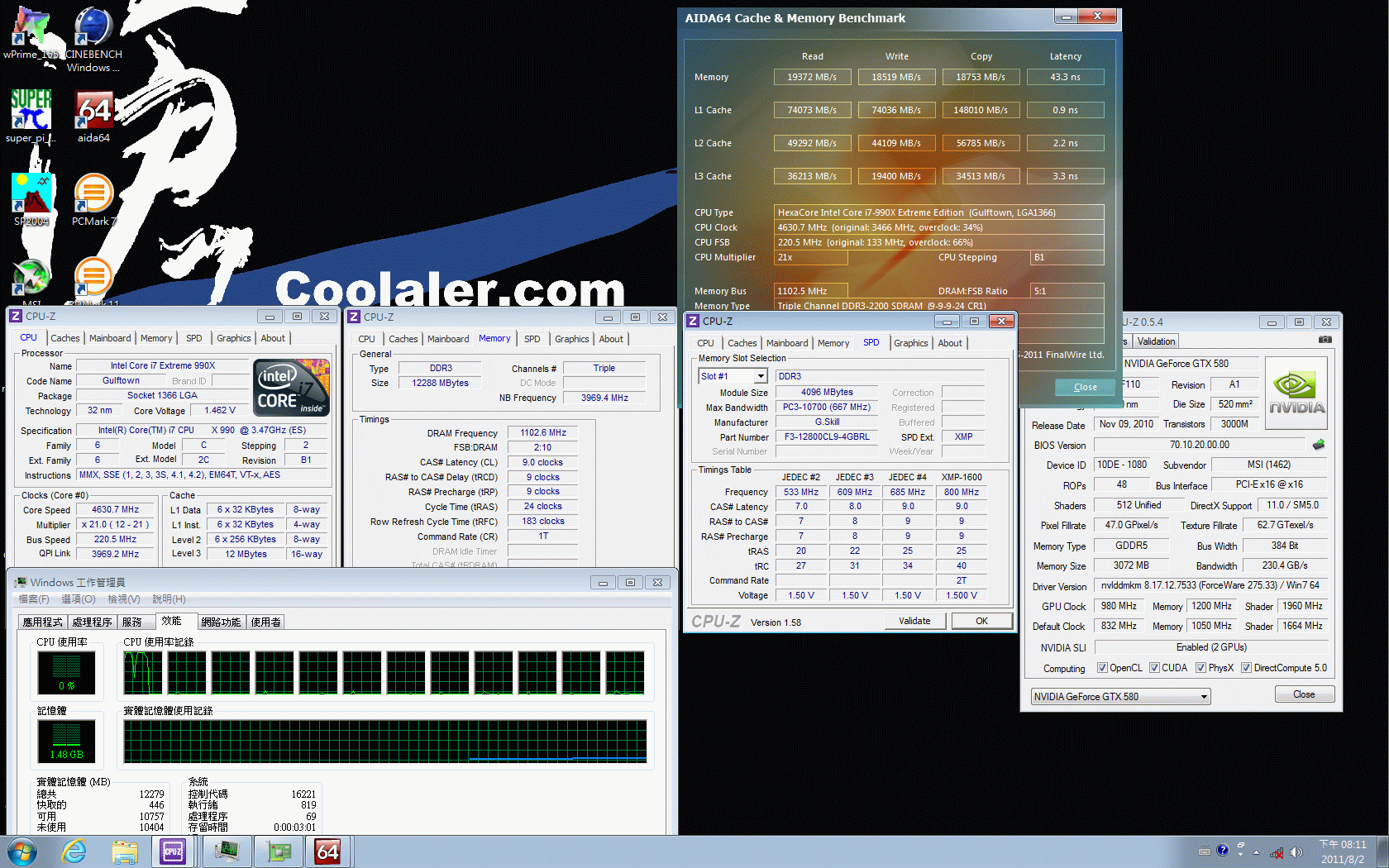This screenshot has height=868, width=1389.
Task: Toggle the CUDA checkbox in GPU-Z
Action: (1154, 668)
